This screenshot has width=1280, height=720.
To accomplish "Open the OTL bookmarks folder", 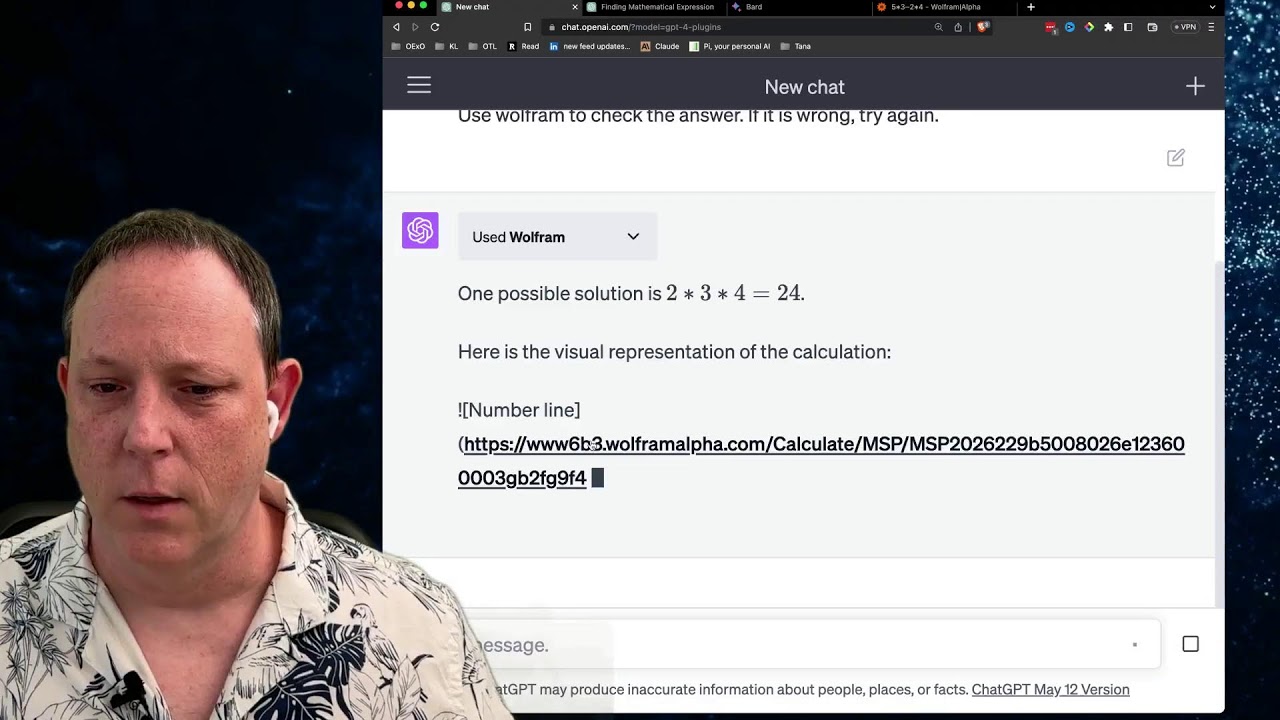I will pyautogui.click(x=482, y=46).
